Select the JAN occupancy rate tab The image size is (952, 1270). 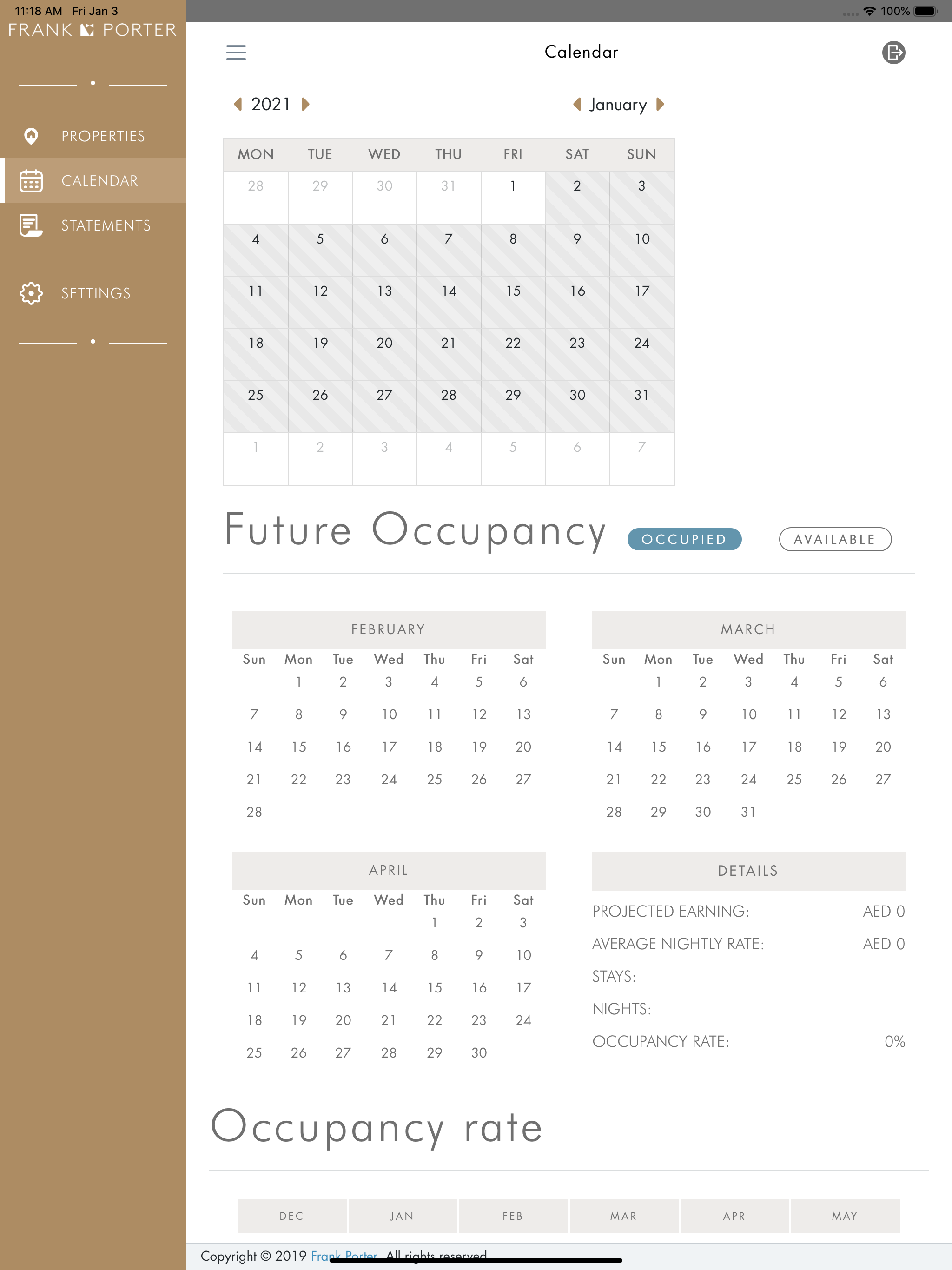point(403,1216)
